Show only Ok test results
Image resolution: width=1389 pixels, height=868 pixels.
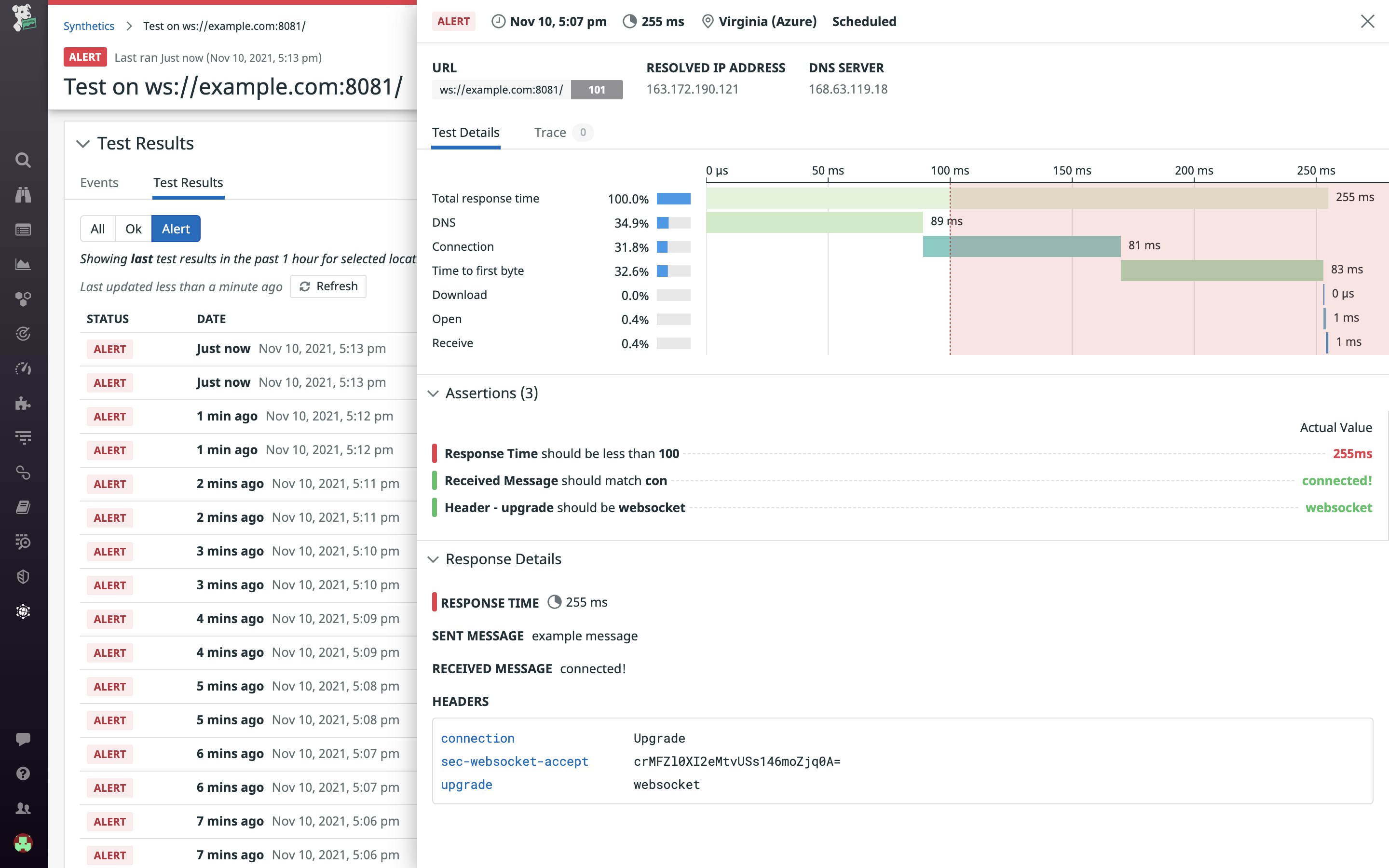(133, 229)
